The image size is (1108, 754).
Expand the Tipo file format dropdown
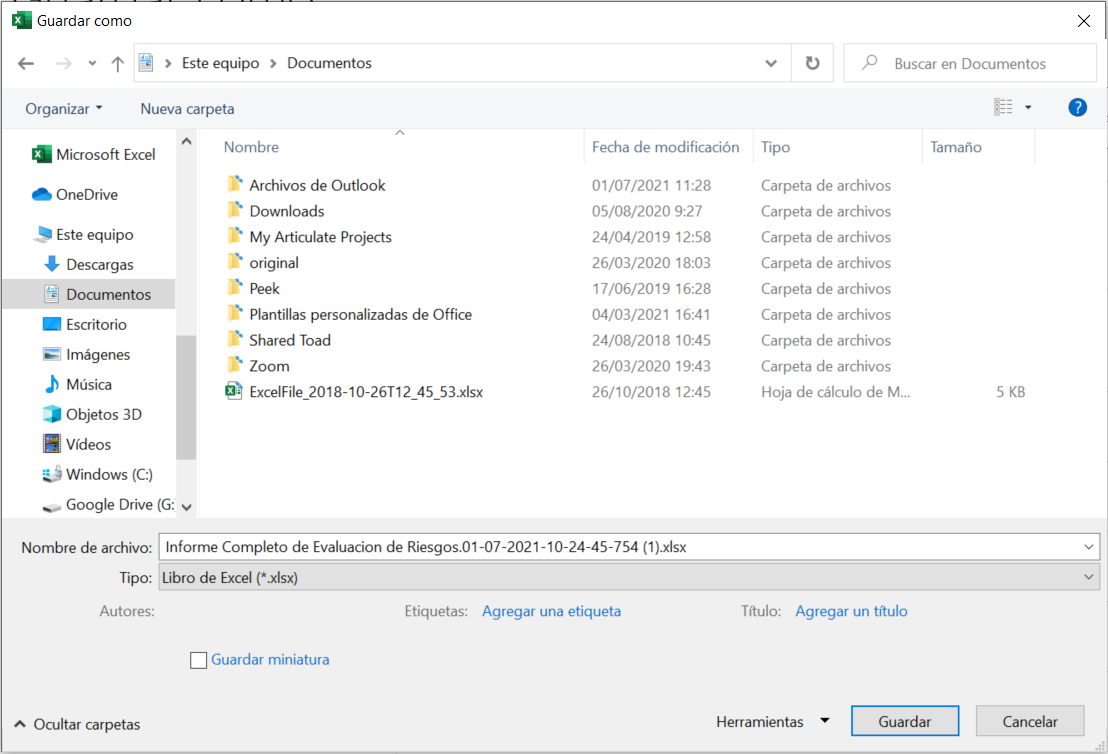click(1088, 578)
